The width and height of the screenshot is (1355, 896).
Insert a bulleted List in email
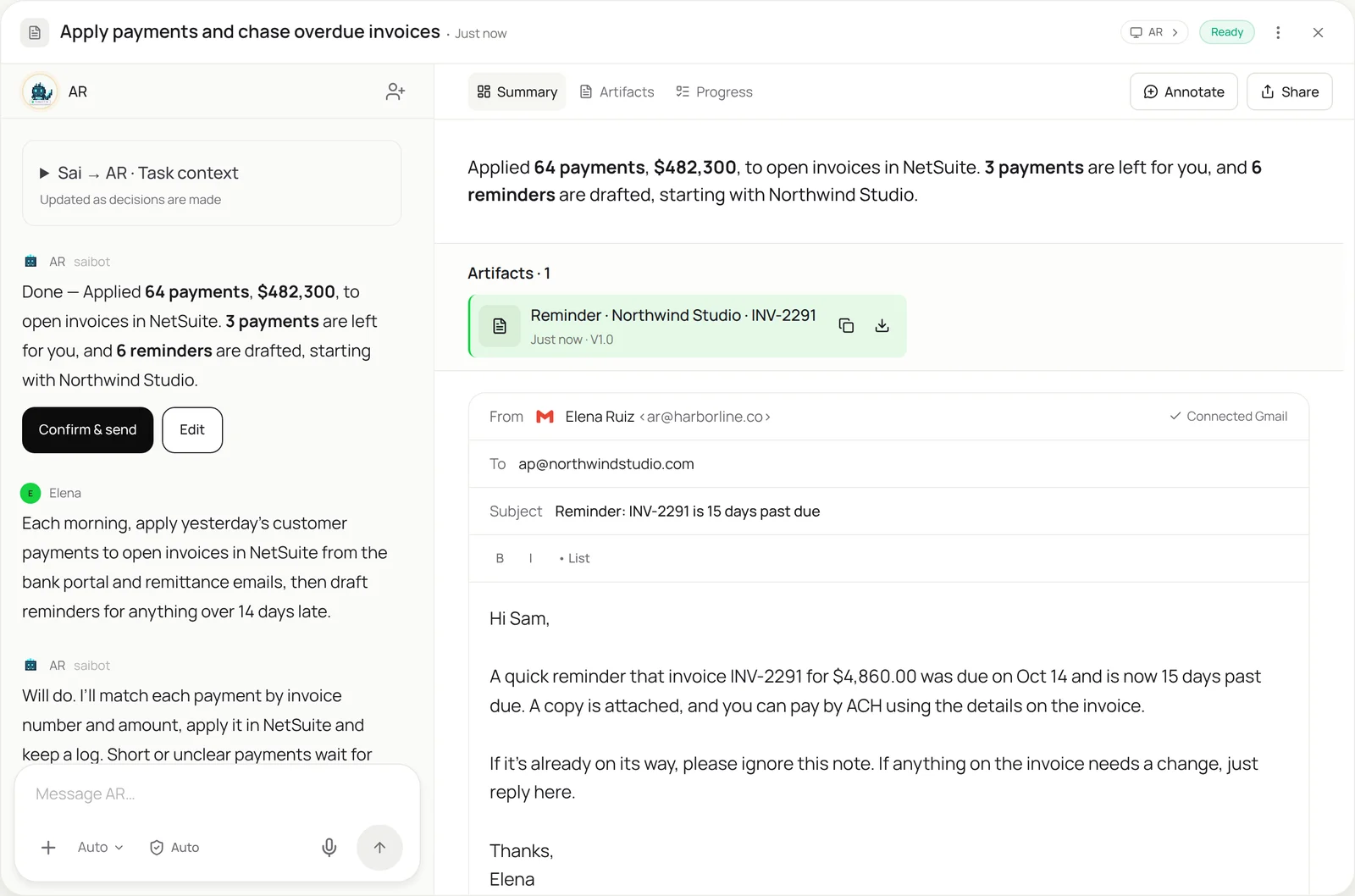(575, 558)
